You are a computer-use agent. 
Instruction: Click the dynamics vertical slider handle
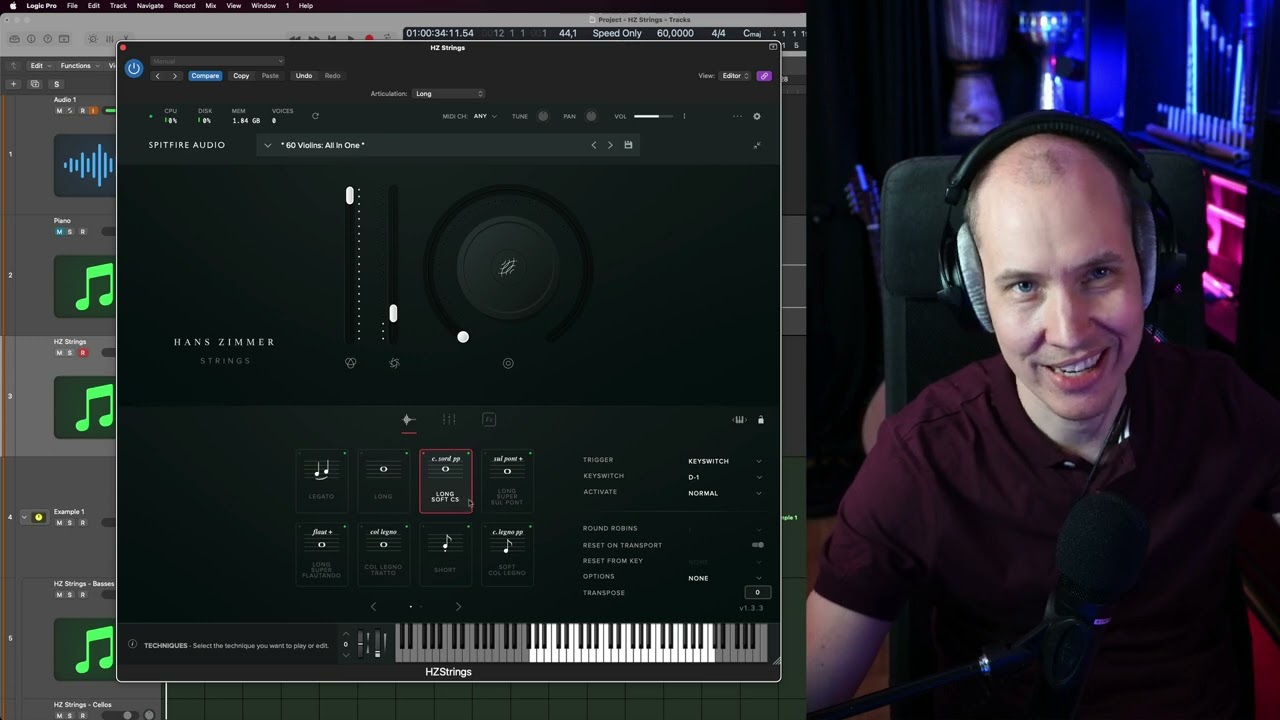[393, 314]
